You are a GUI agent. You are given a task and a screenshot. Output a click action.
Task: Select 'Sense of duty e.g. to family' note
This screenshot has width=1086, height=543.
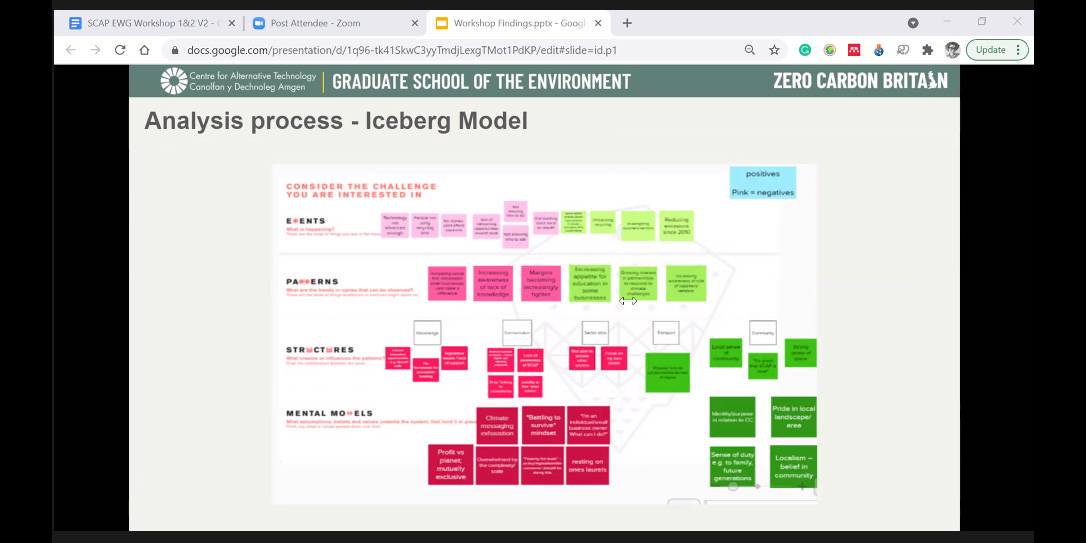[x=732, y=467]
